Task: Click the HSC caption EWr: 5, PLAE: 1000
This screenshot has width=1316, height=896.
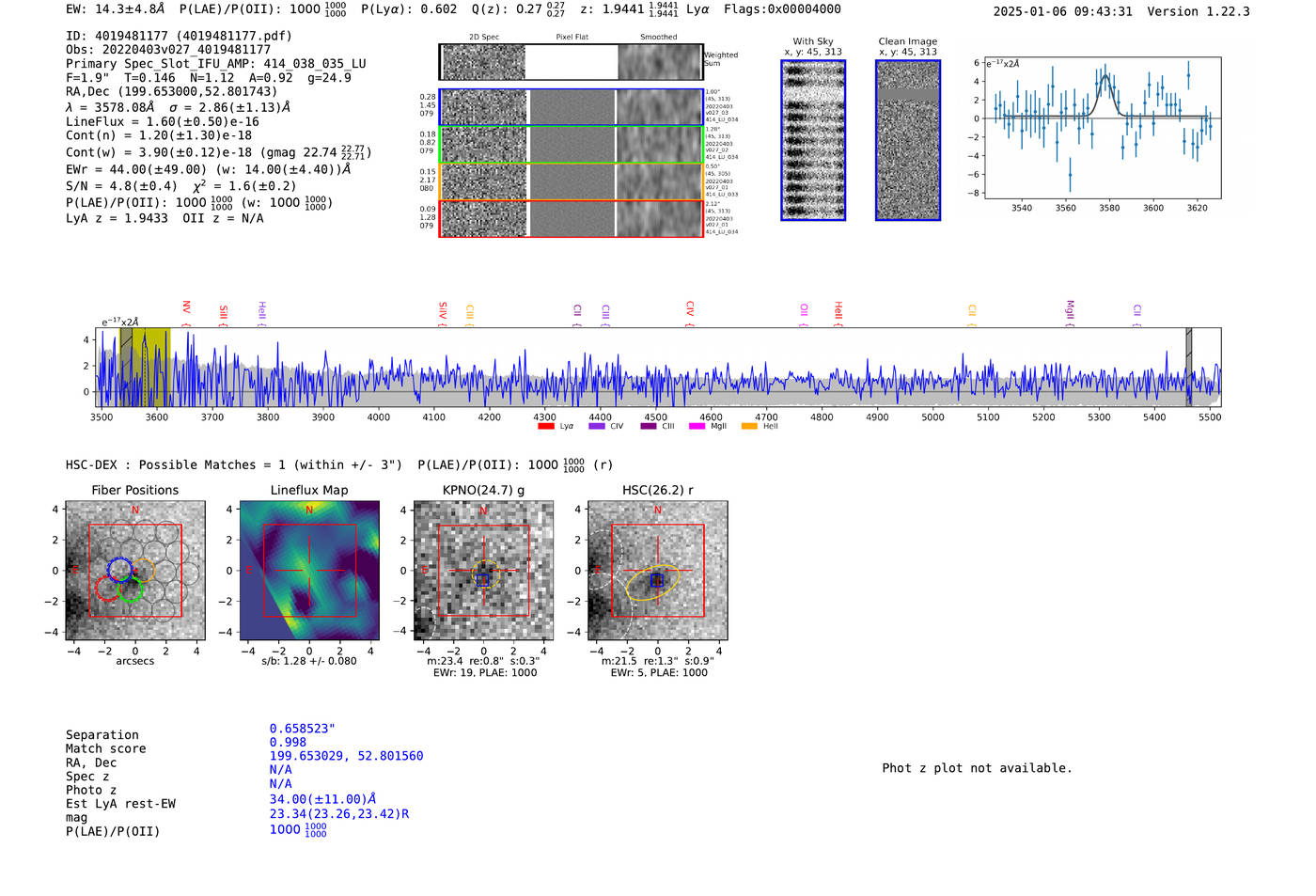Action: [x=659, y=673]
